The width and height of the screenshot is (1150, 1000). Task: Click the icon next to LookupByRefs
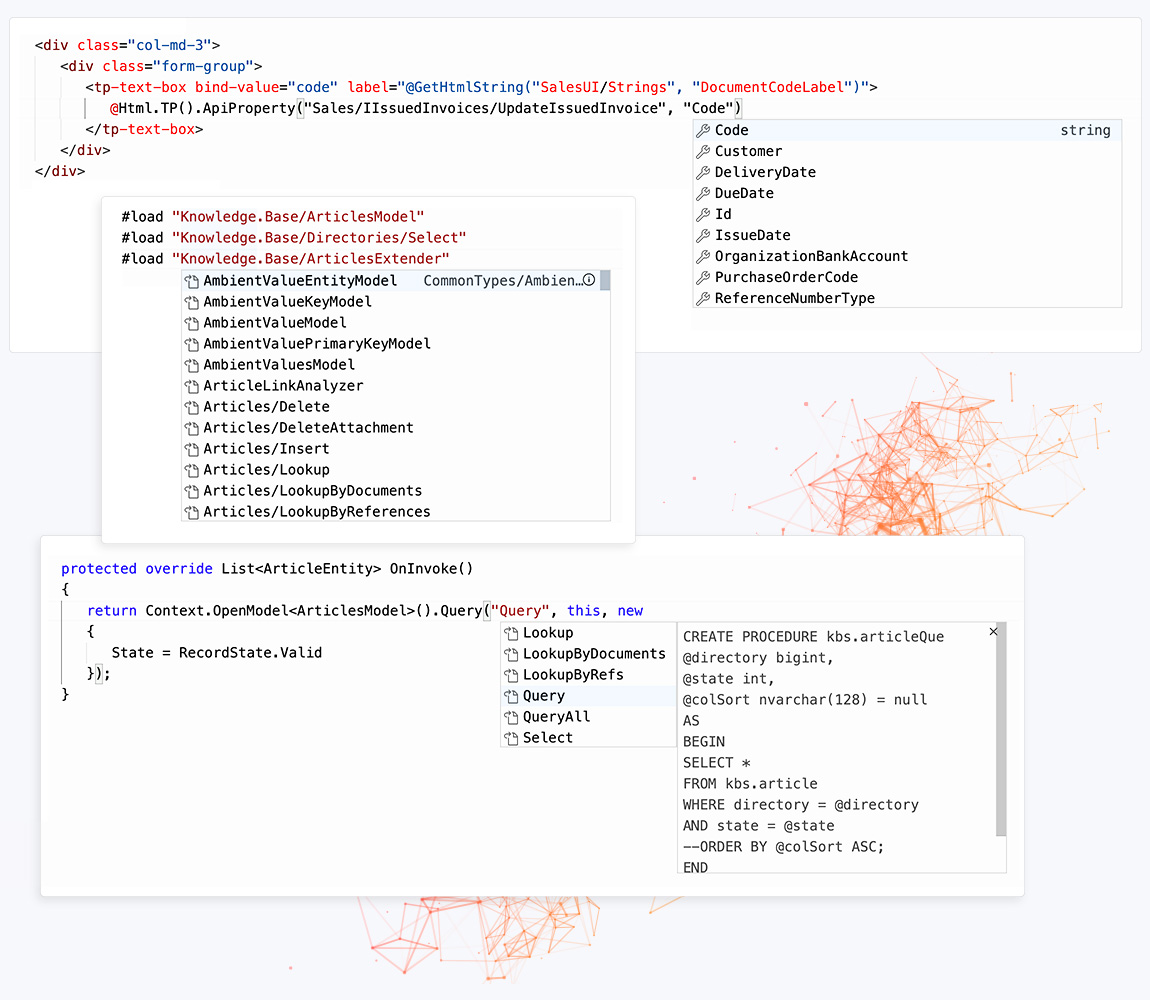point(511,675)
